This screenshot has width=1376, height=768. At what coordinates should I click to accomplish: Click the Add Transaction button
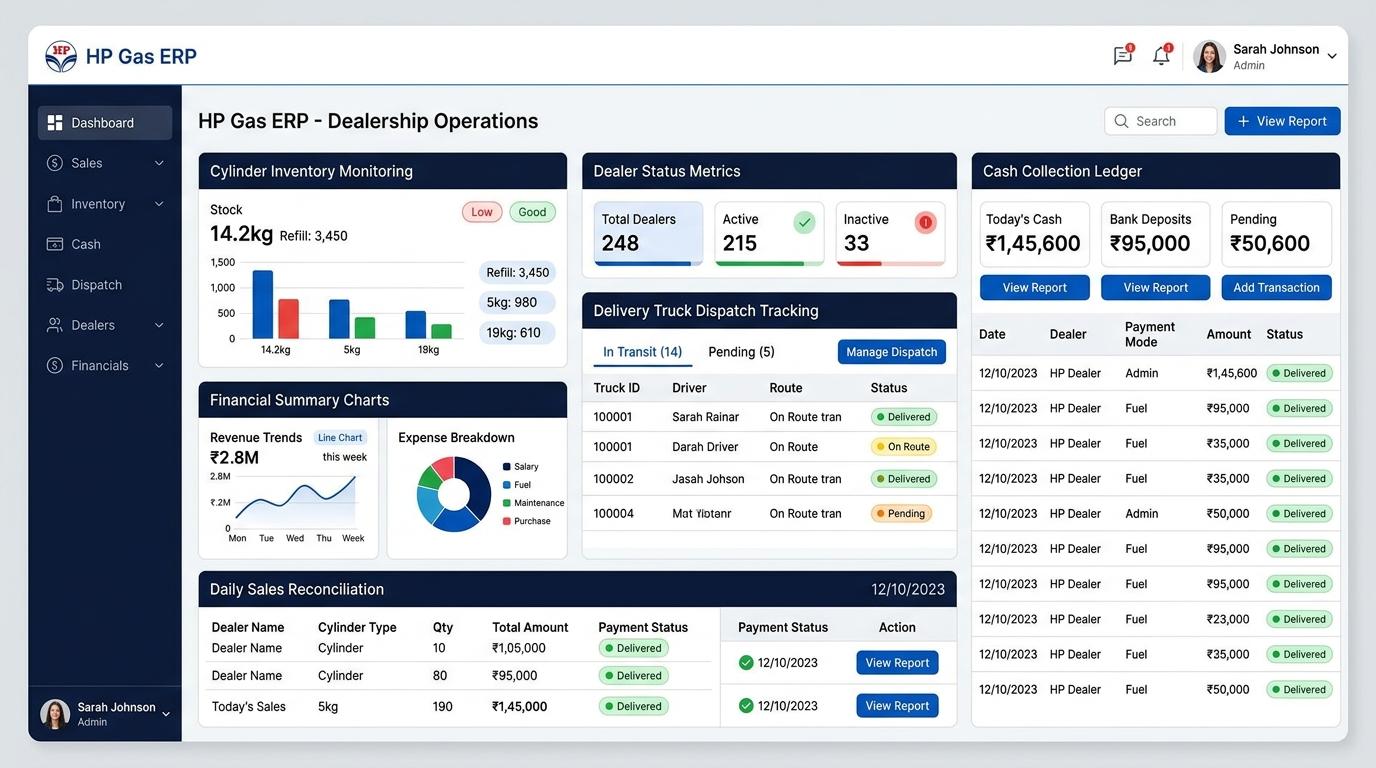pyautogui.click(x=1276, y=288)
